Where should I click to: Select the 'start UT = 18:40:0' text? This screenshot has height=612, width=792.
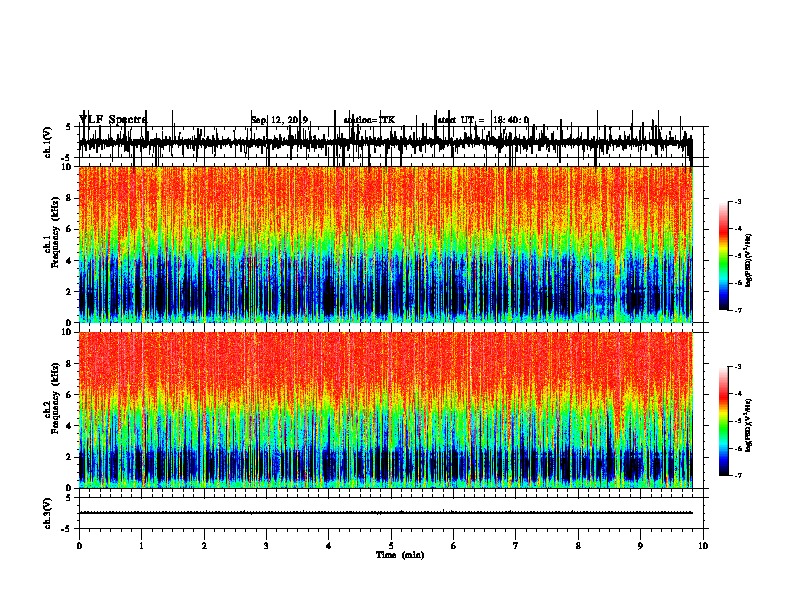pyautogui.click(x=481, y=120)
